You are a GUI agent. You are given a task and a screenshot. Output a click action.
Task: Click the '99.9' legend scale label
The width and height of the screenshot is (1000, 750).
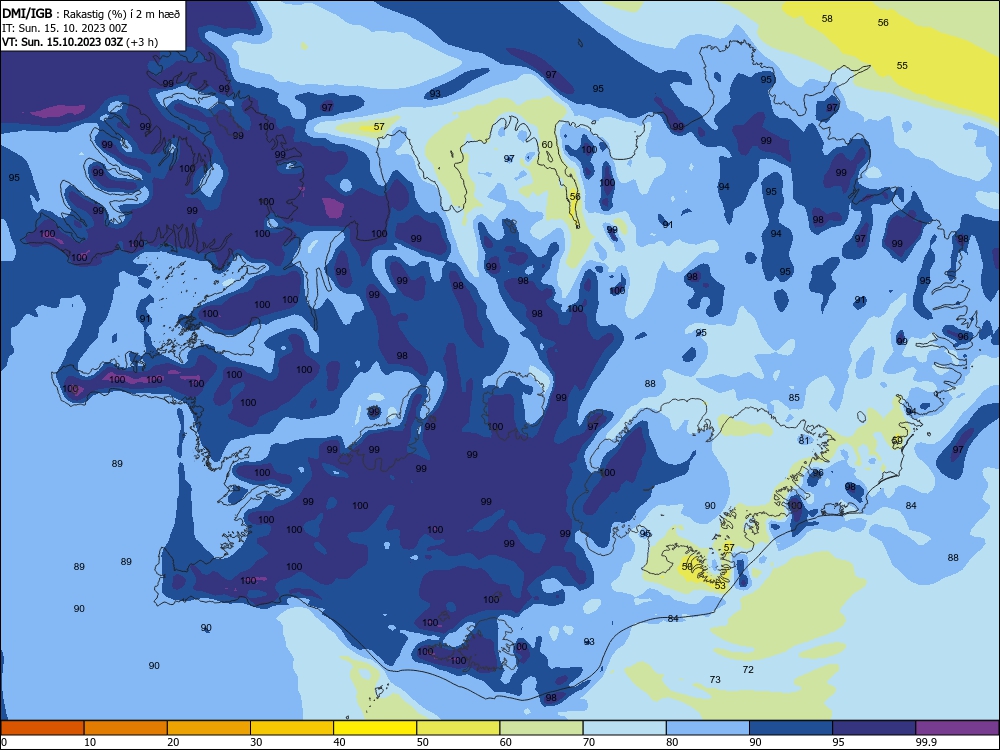(x=925, y=742)
